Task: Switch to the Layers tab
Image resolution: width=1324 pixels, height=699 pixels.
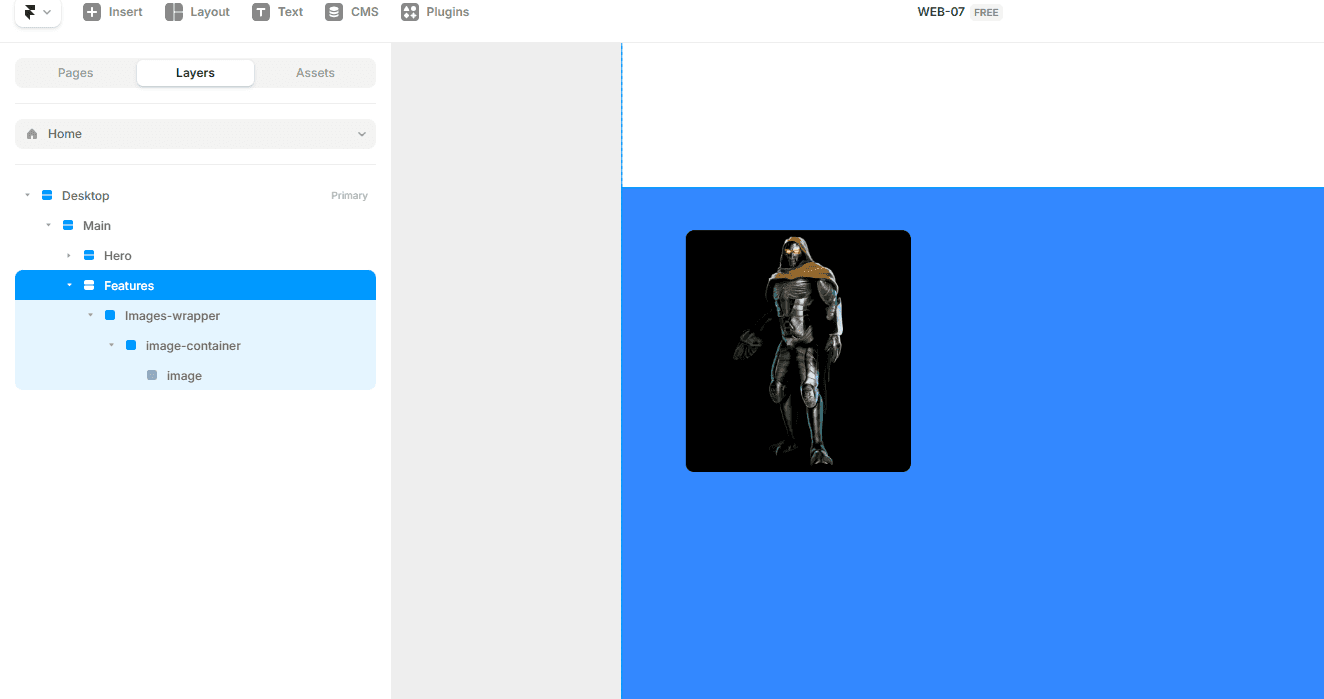Action: click(195, 73)
